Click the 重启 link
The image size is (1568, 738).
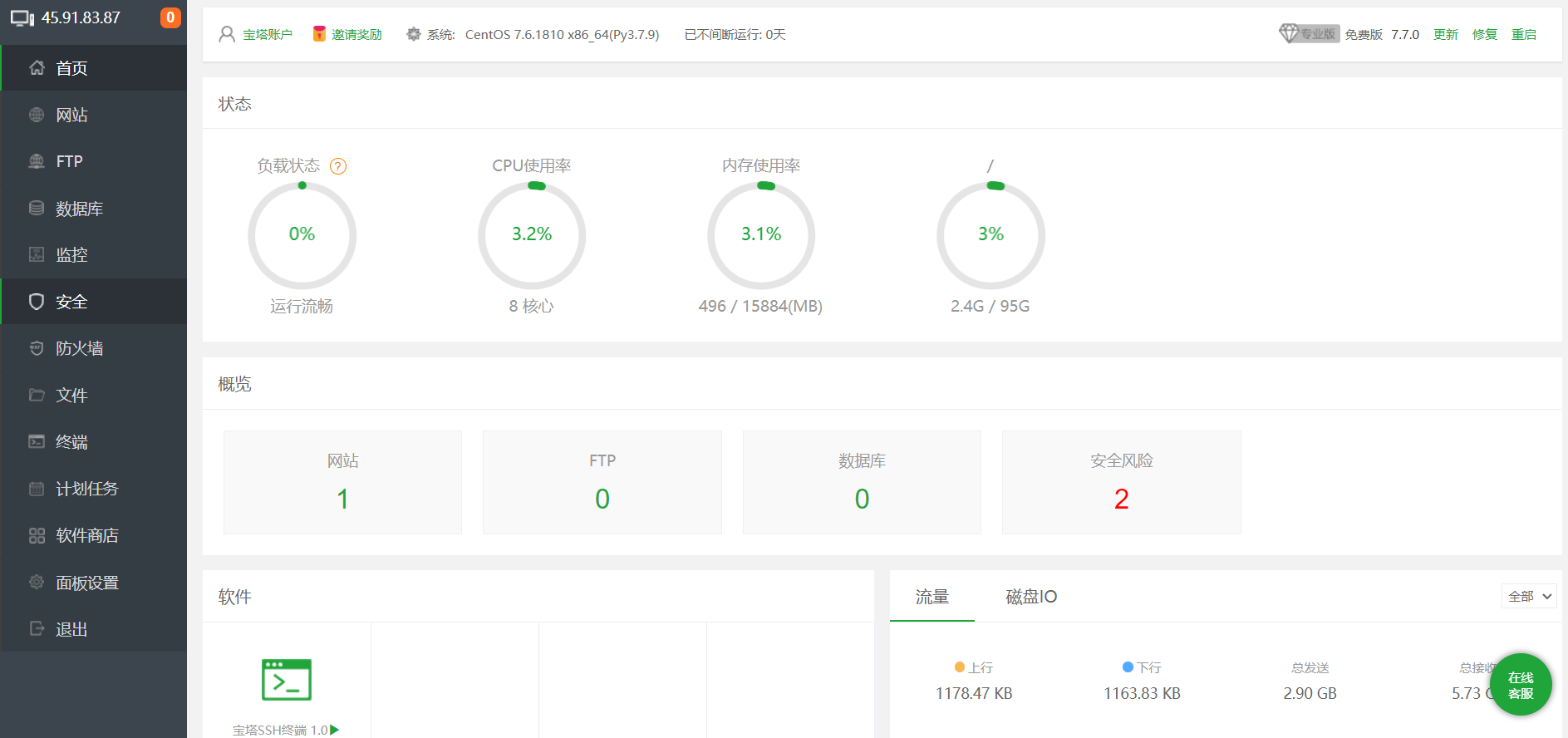coord(1523,34)
